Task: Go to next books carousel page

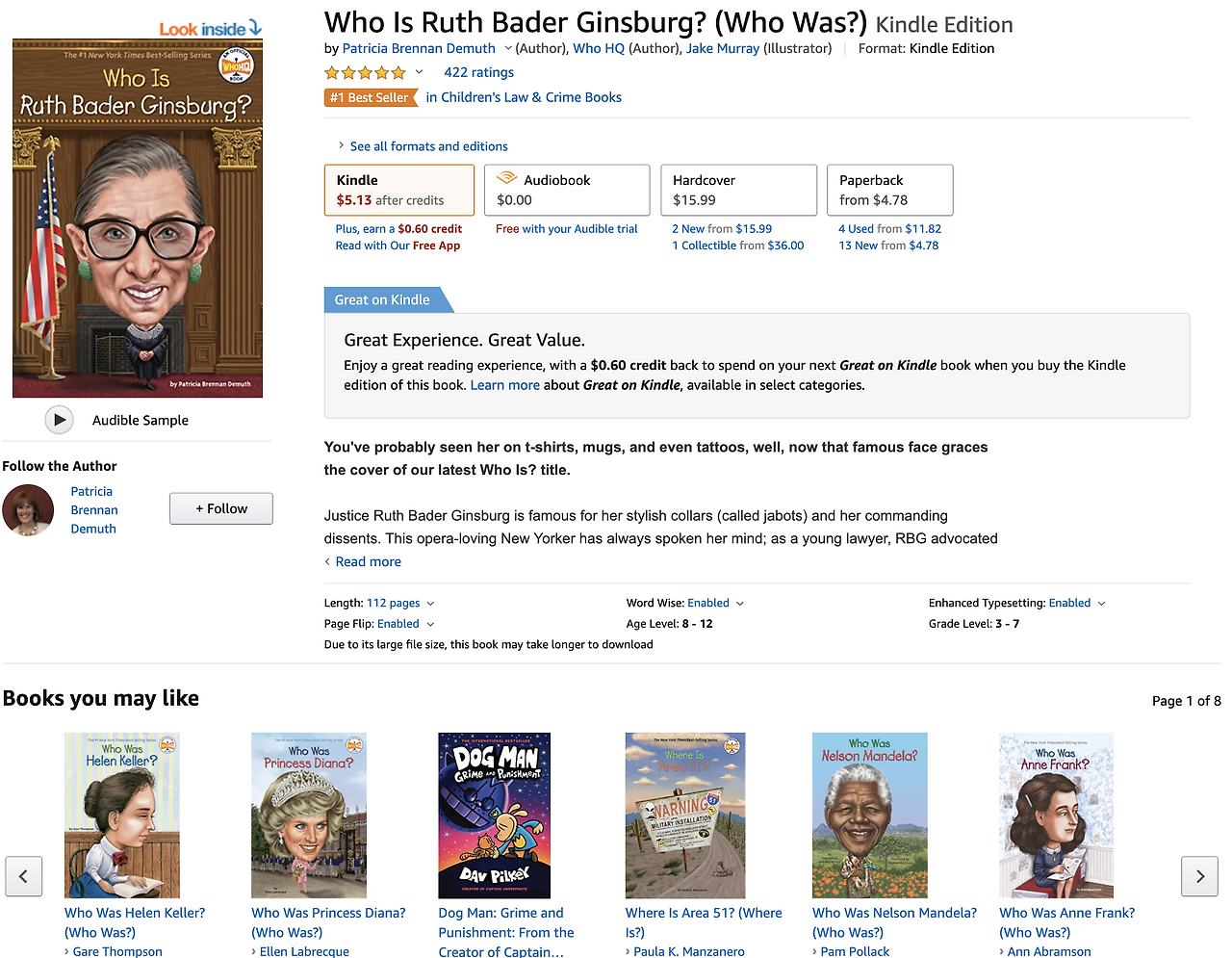Action: click(x=1199, y=876)
